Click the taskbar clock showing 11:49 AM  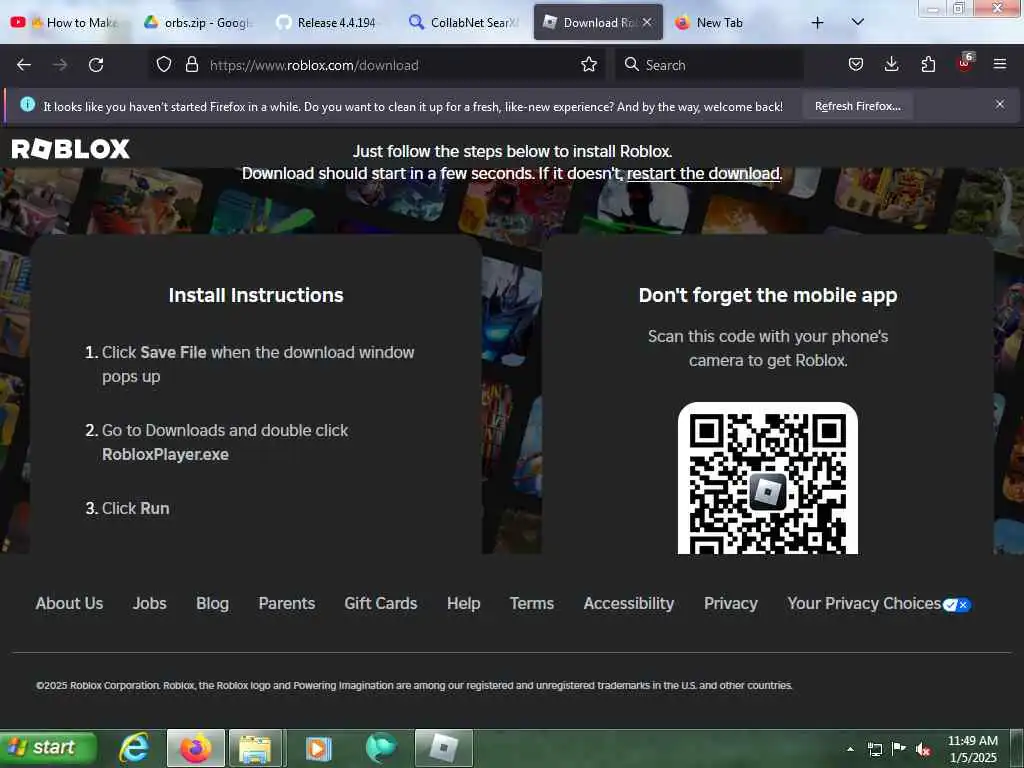click(972, 749)
